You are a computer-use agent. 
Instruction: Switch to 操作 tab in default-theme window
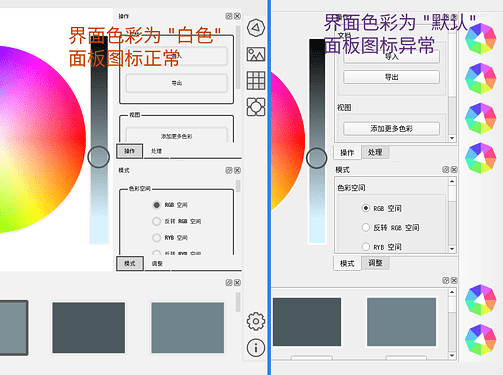[x=347, y=152]
